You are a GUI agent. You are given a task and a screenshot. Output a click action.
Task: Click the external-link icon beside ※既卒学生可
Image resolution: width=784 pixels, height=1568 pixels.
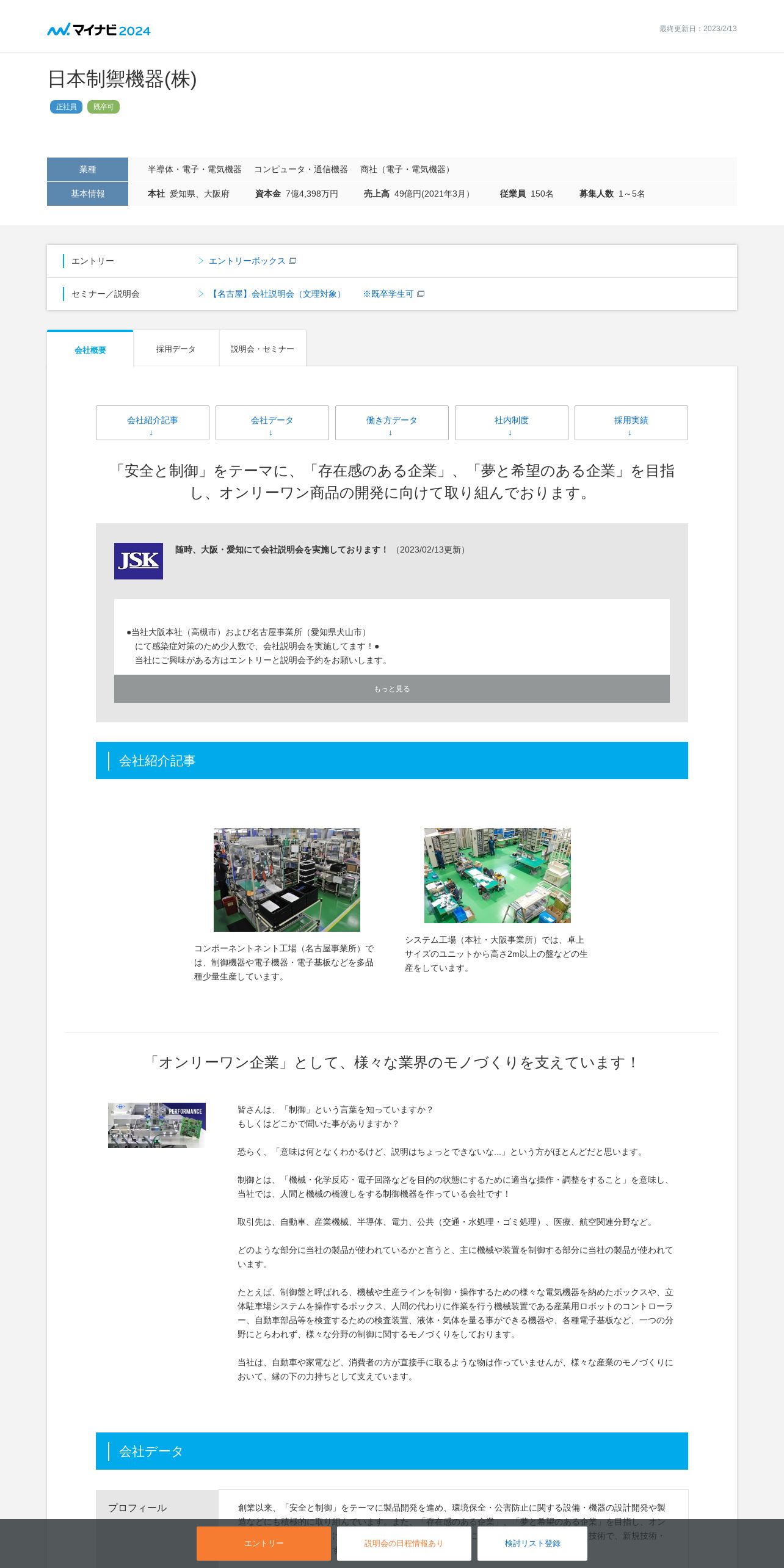pos(421,294)
